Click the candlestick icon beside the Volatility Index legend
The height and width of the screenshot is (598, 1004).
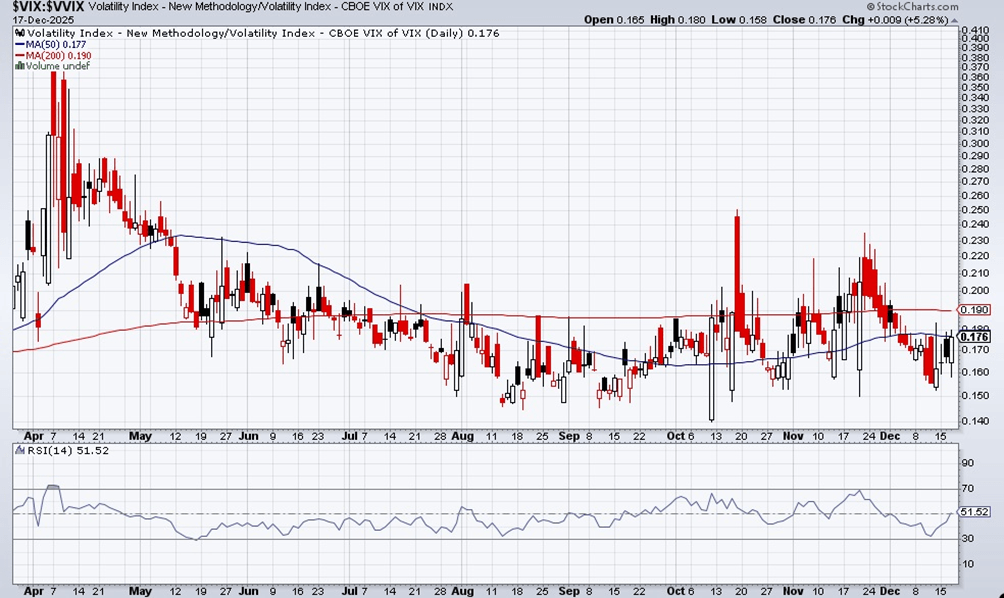coord(20,33)
